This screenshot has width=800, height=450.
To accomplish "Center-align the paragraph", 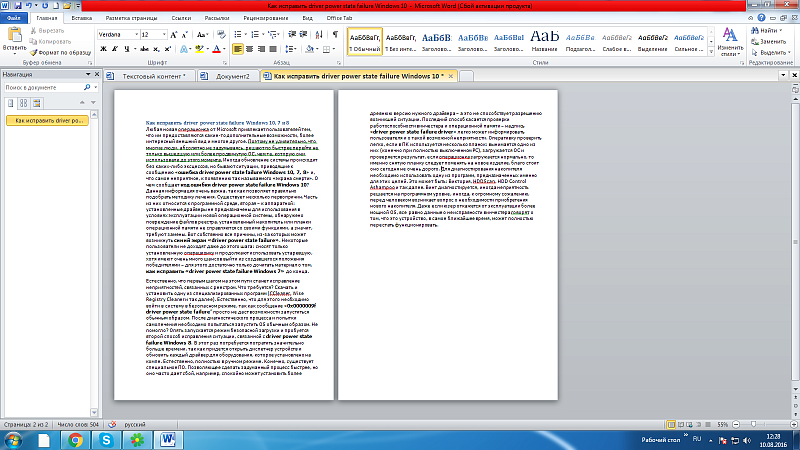I will [249, 49].
